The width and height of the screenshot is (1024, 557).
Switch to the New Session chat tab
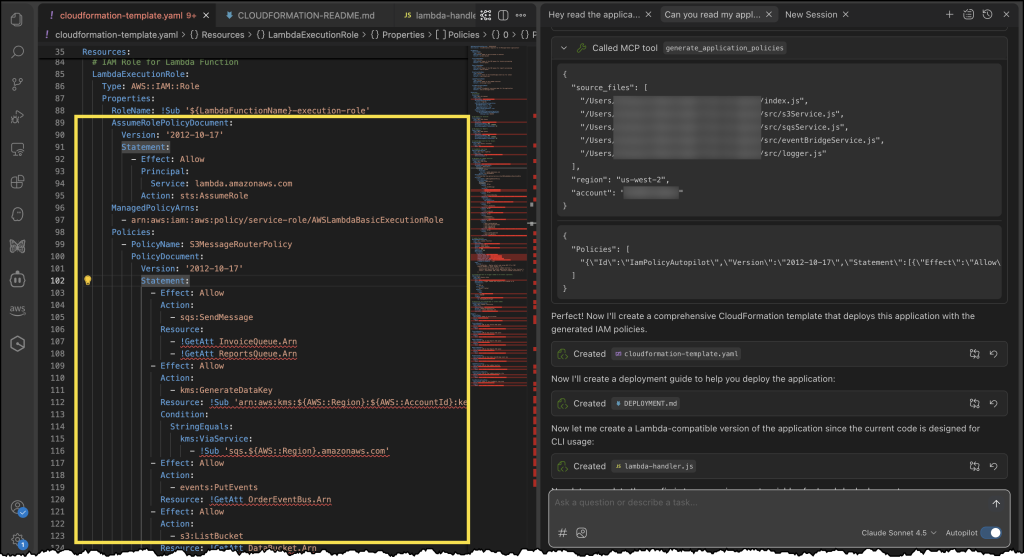pyautogui.click(x=812, y=15)
